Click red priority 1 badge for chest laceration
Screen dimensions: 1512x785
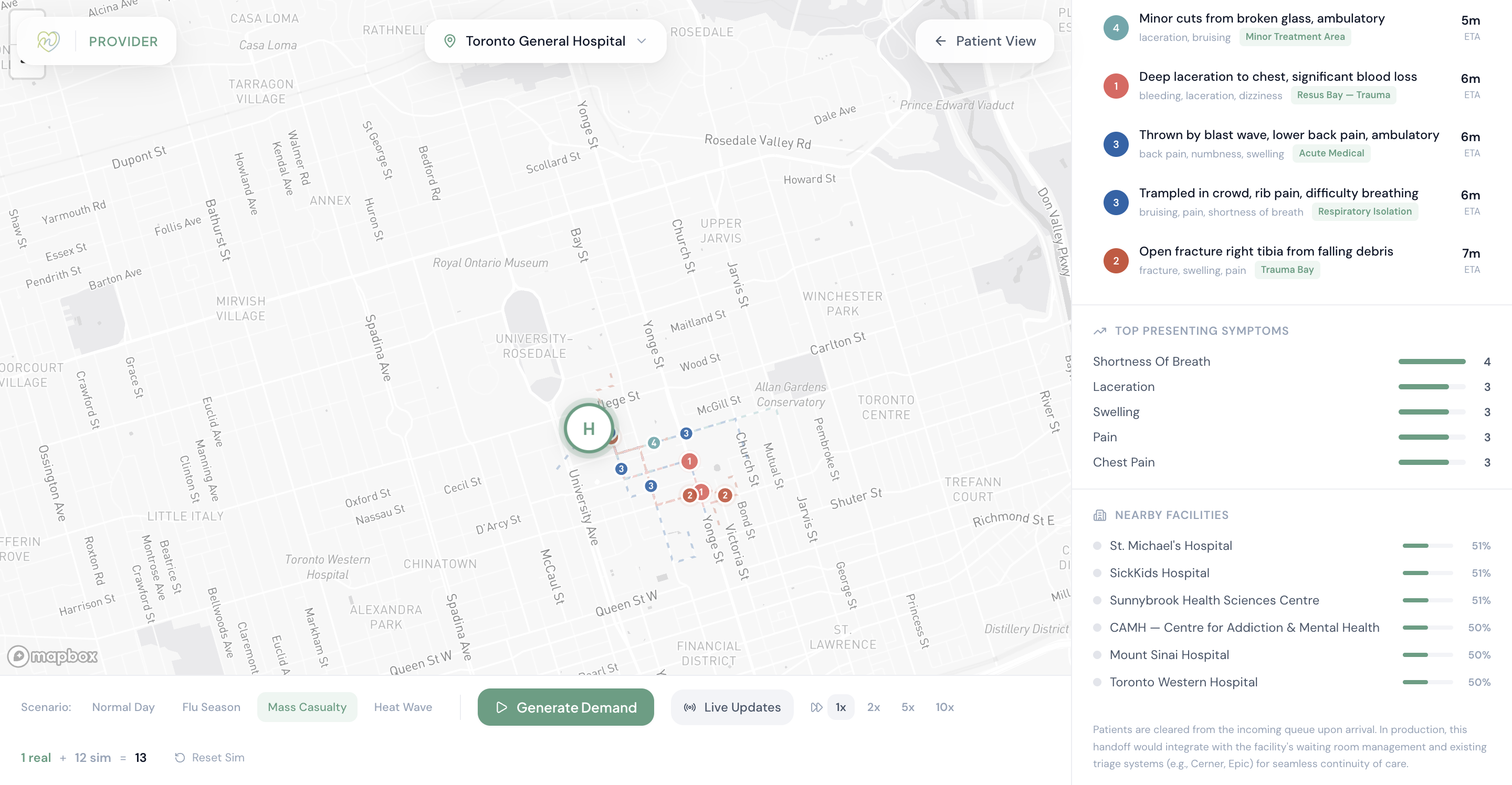[1115, 86]
